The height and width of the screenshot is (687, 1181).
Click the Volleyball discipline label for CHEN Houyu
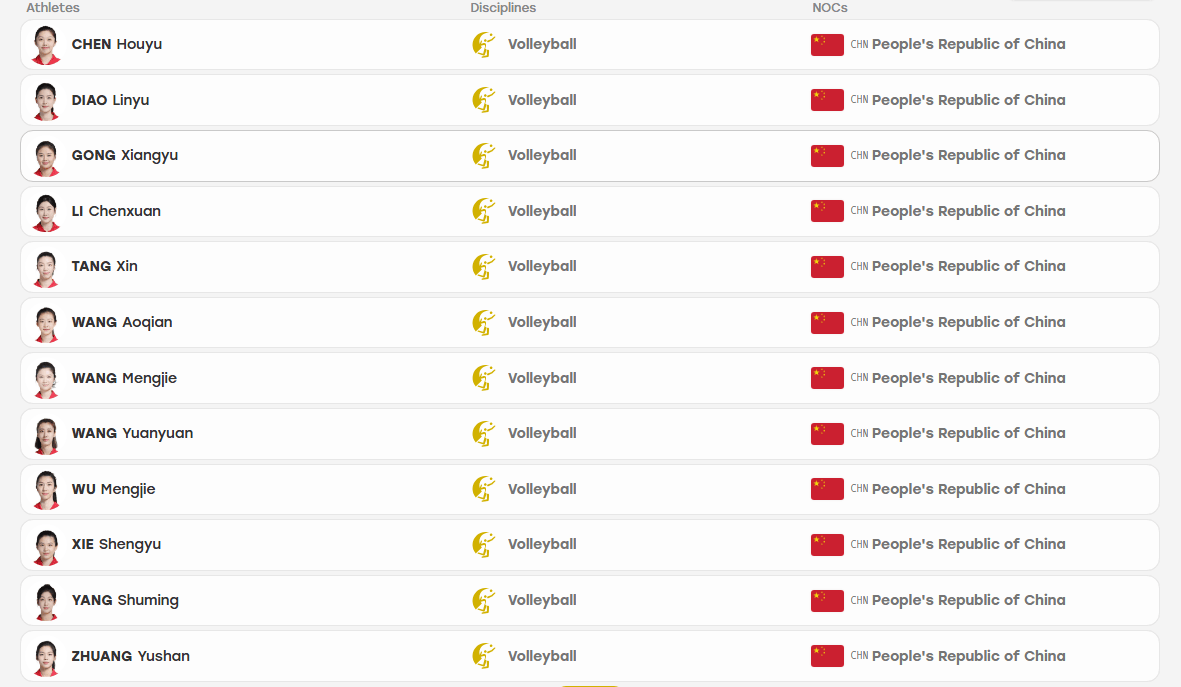[542, 44]
